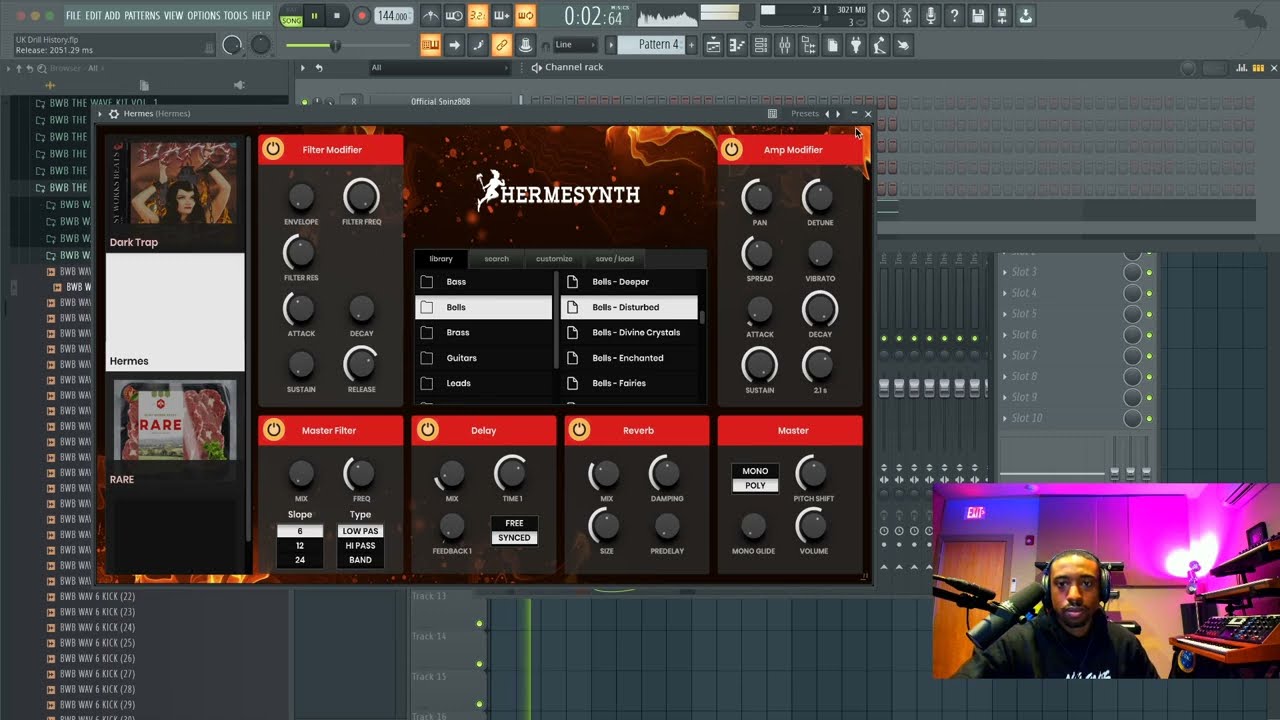Select POLY voice mode in Master
1280x720 pixels.
755,485
